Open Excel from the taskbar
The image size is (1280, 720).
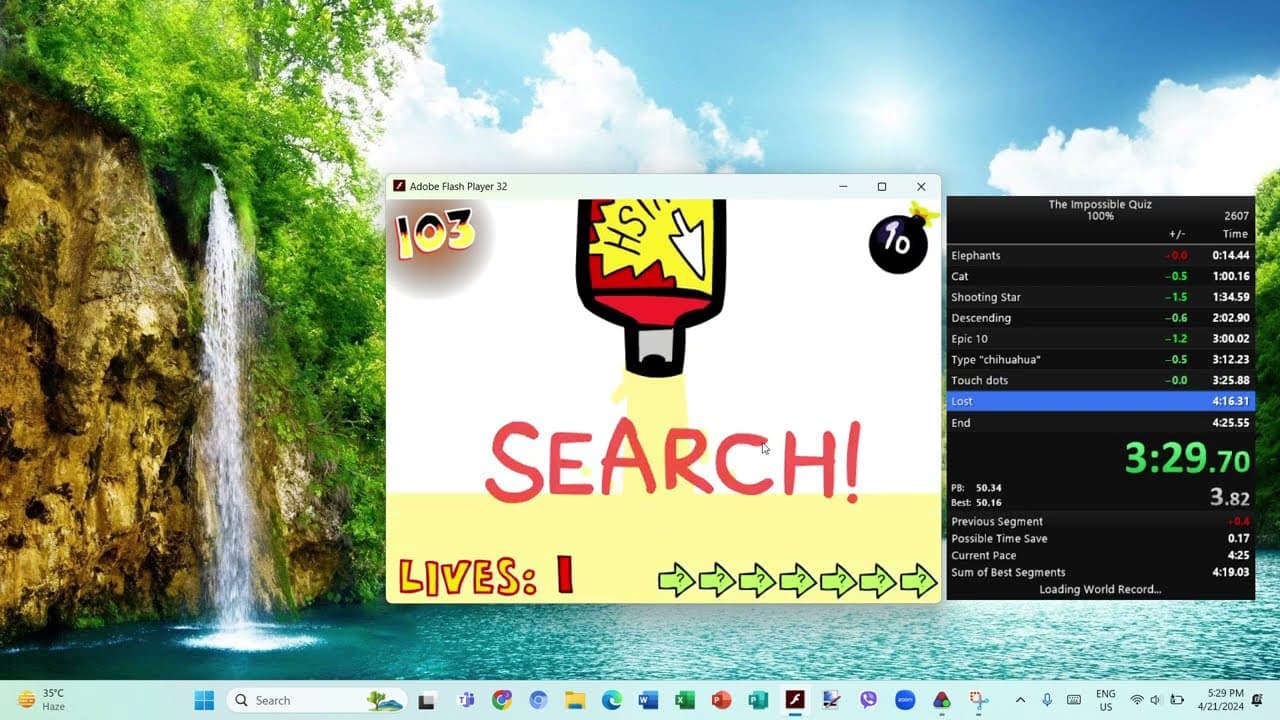[685, 700]
